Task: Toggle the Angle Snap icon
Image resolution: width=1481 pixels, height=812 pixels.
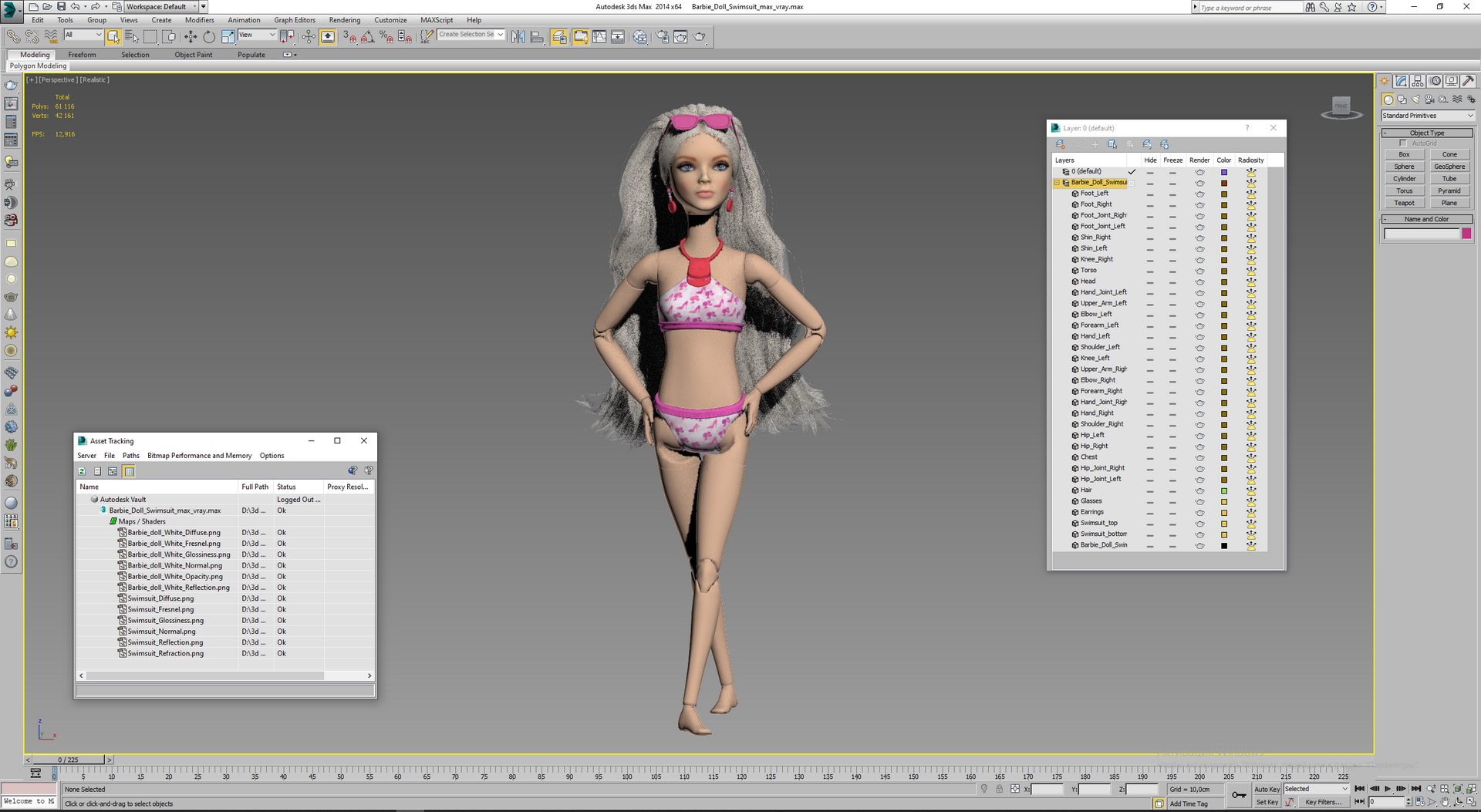Action: click(x=368, y=36)
